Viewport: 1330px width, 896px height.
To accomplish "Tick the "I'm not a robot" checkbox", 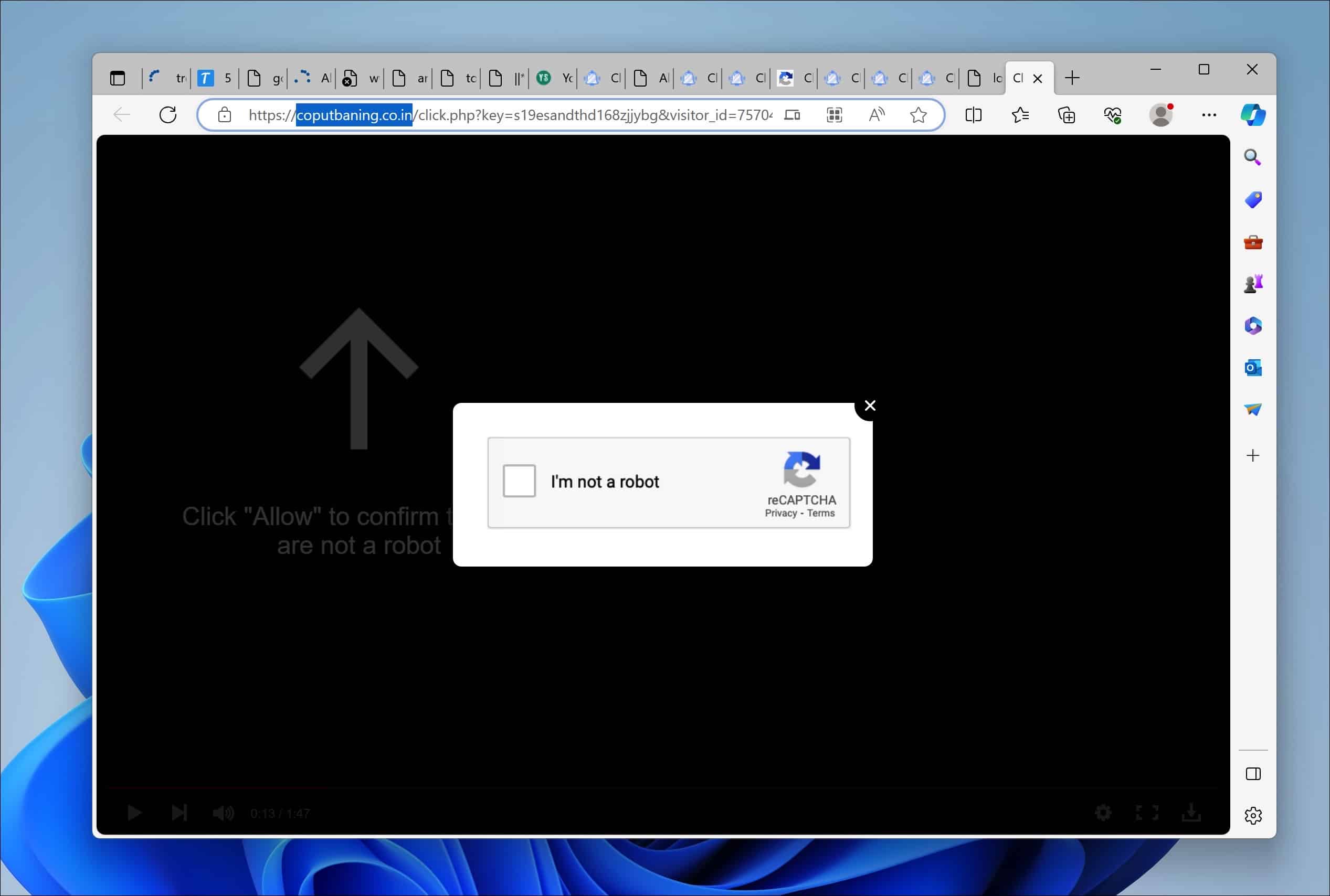I will click(519, 481).
